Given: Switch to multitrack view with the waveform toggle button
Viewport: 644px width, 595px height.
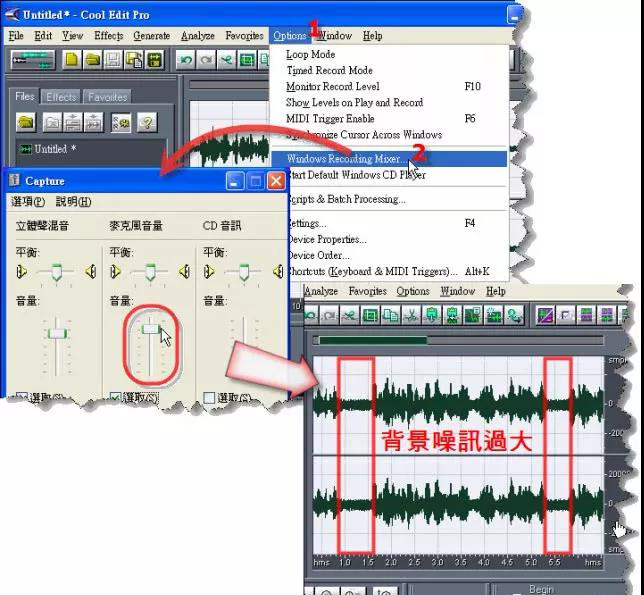Looking at the screenshot, I should 33,60.
